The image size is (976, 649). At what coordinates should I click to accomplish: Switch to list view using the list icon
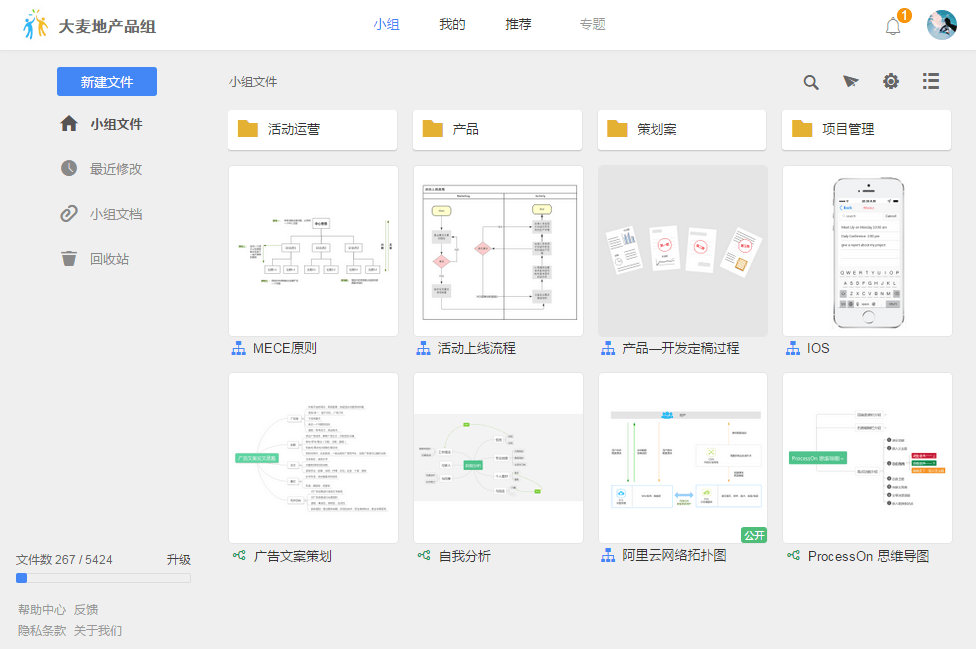[931, 82]
